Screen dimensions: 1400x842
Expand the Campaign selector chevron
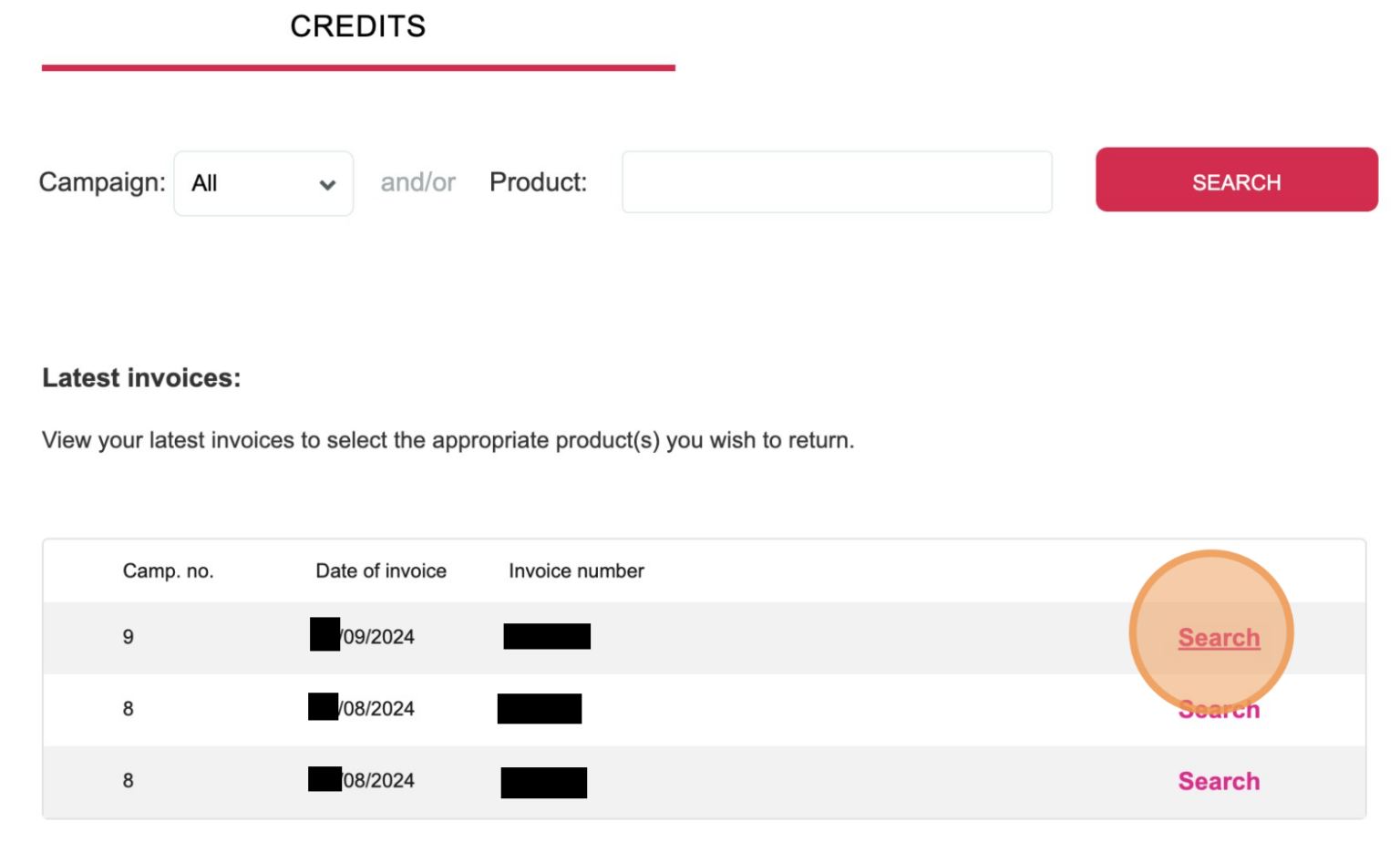coord(327,183)
